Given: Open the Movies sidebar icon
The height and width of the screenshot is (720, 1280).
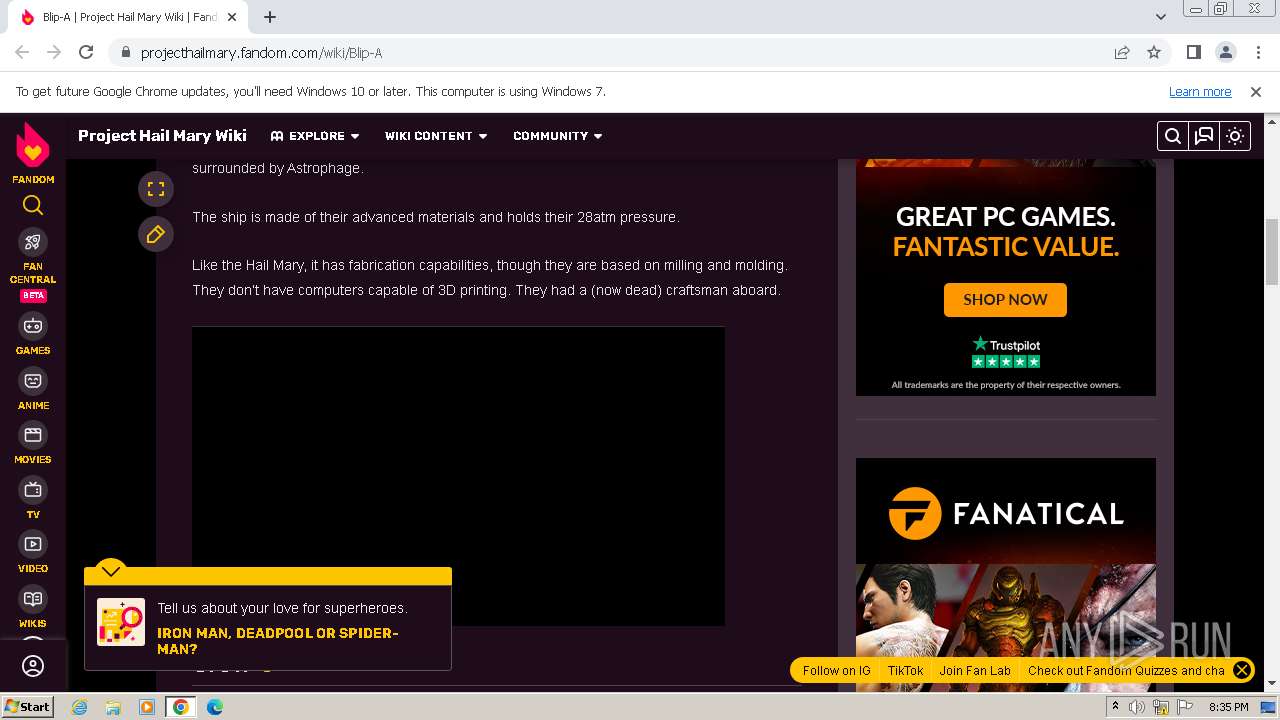Looking at the screenshot, I should (33, 435).
